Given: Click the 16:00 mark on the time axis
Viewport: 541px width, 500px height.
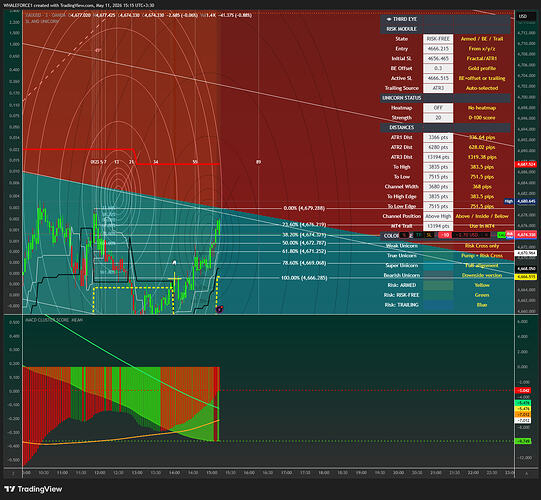Looking at the screenshot, I should [249, 473].
